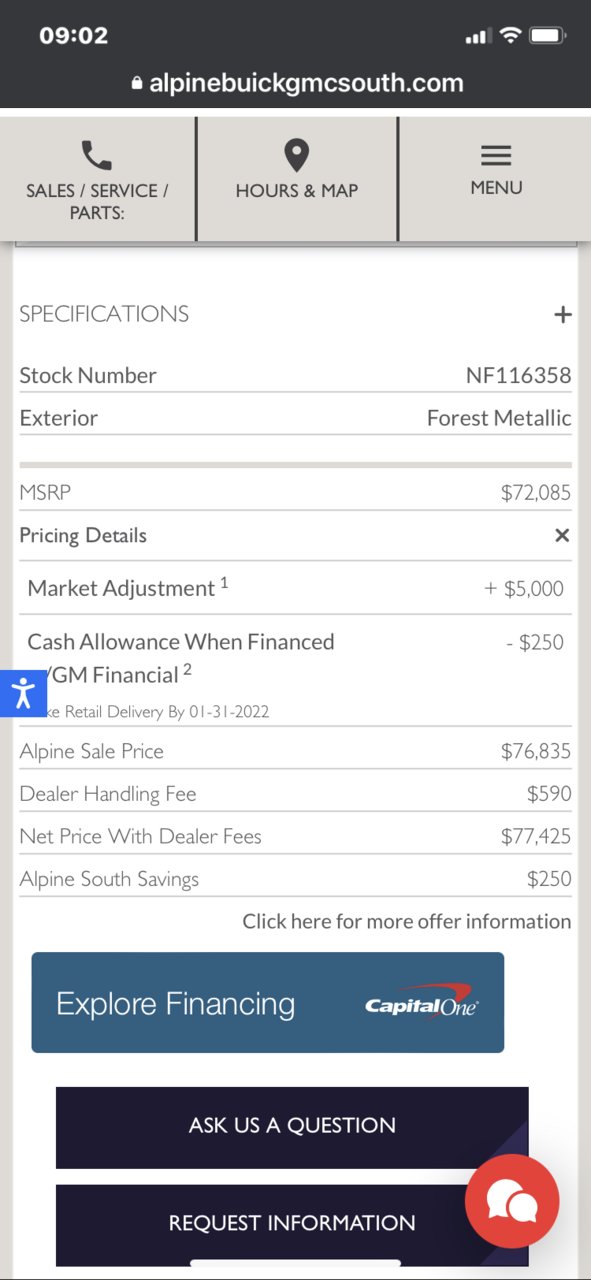
Task: Click the Pricing Details heading
Action: click(x=83, y=536)
